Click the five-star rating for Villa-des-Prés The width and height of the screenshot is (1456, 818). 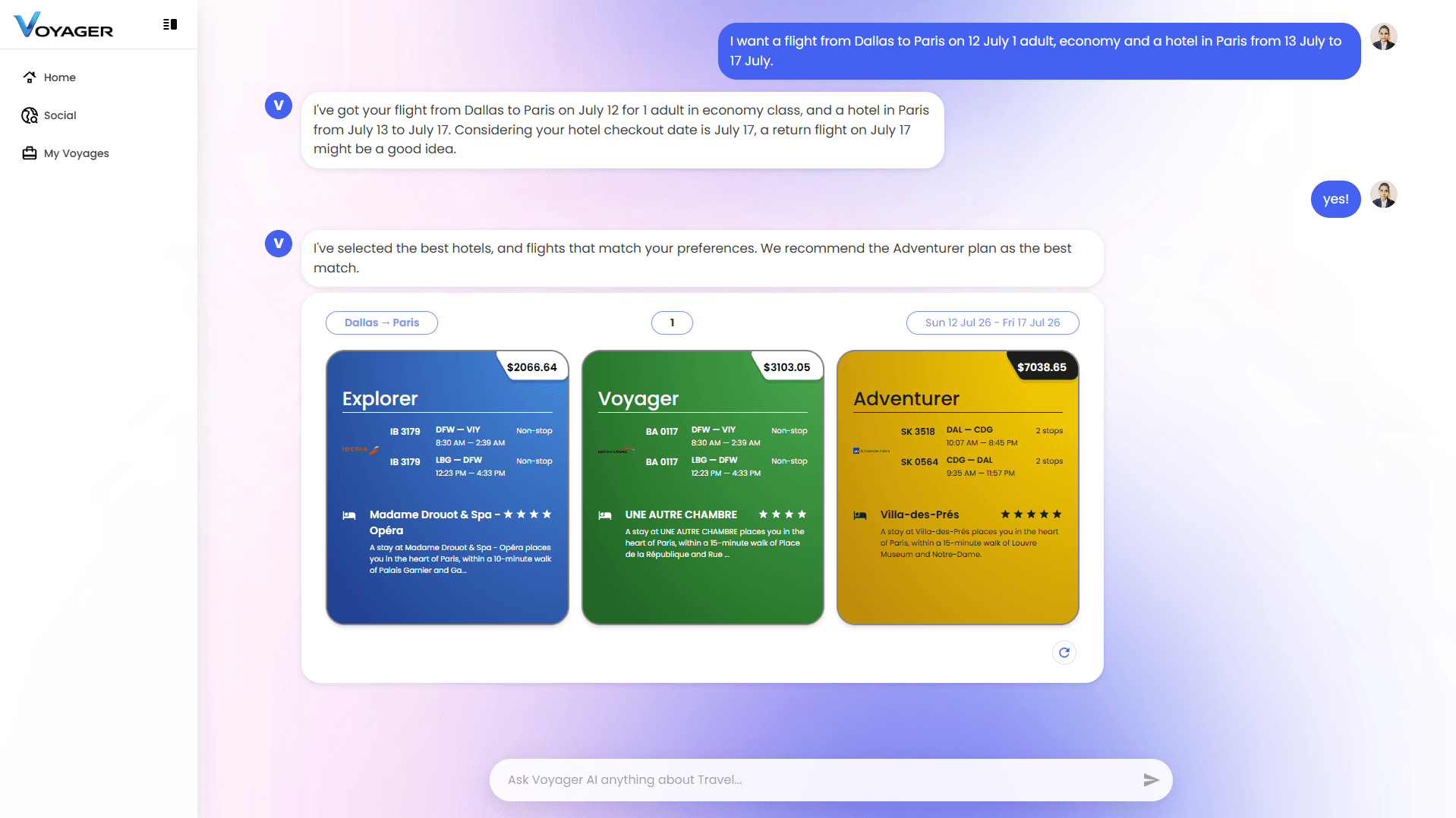[1032, 514]
